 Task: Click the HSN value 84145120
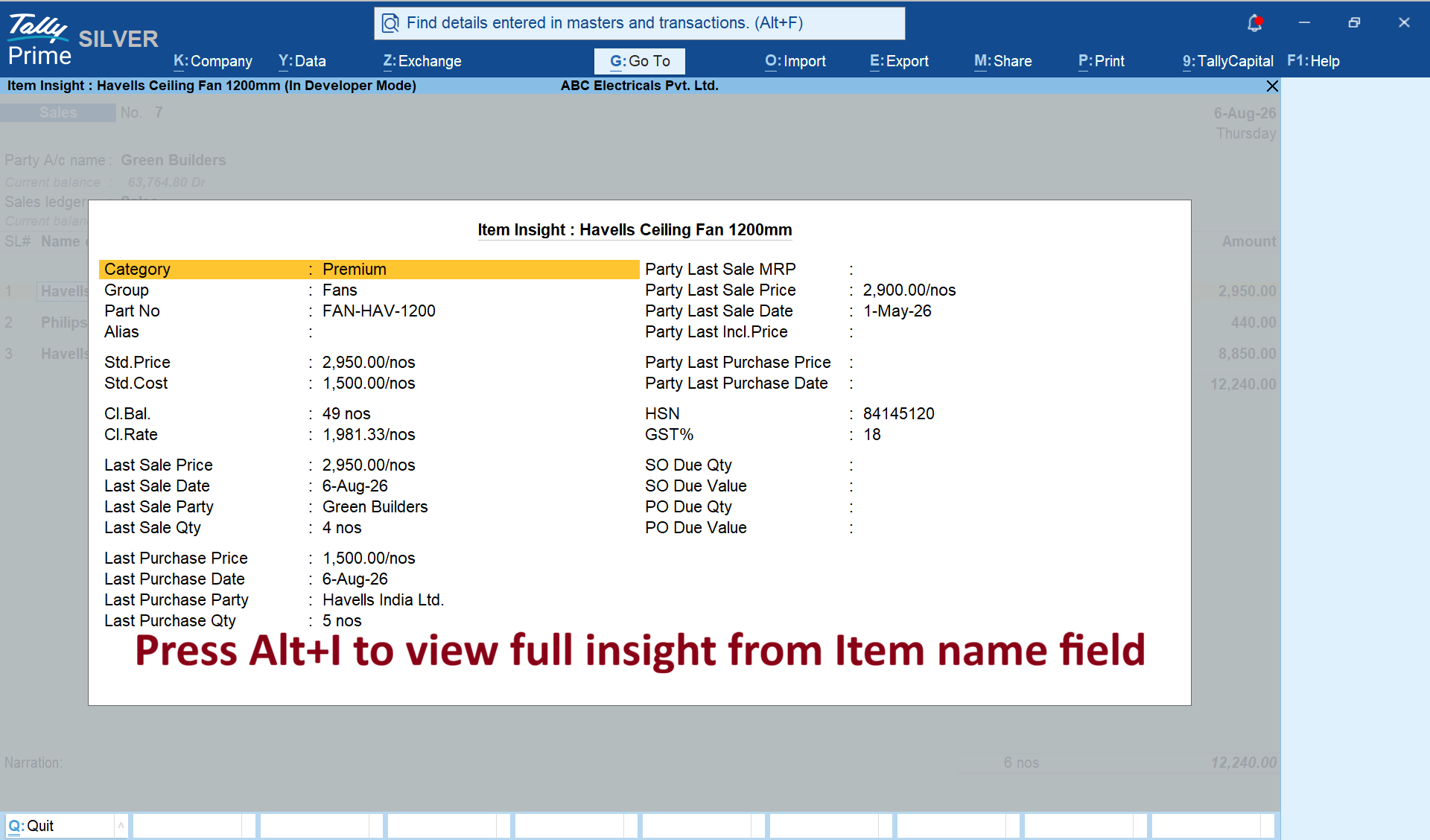[899, 414]
